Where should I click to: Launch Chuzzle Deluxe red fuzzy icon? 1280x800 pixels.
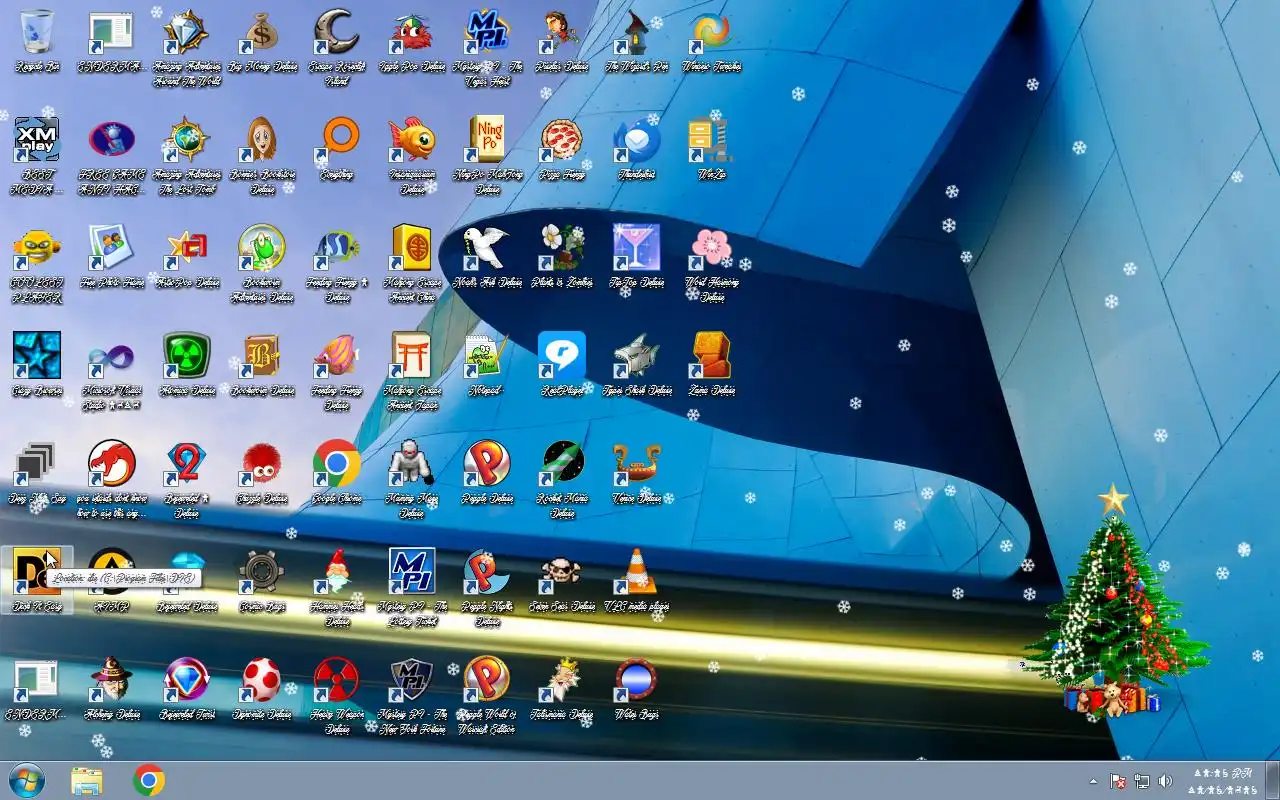262,464
